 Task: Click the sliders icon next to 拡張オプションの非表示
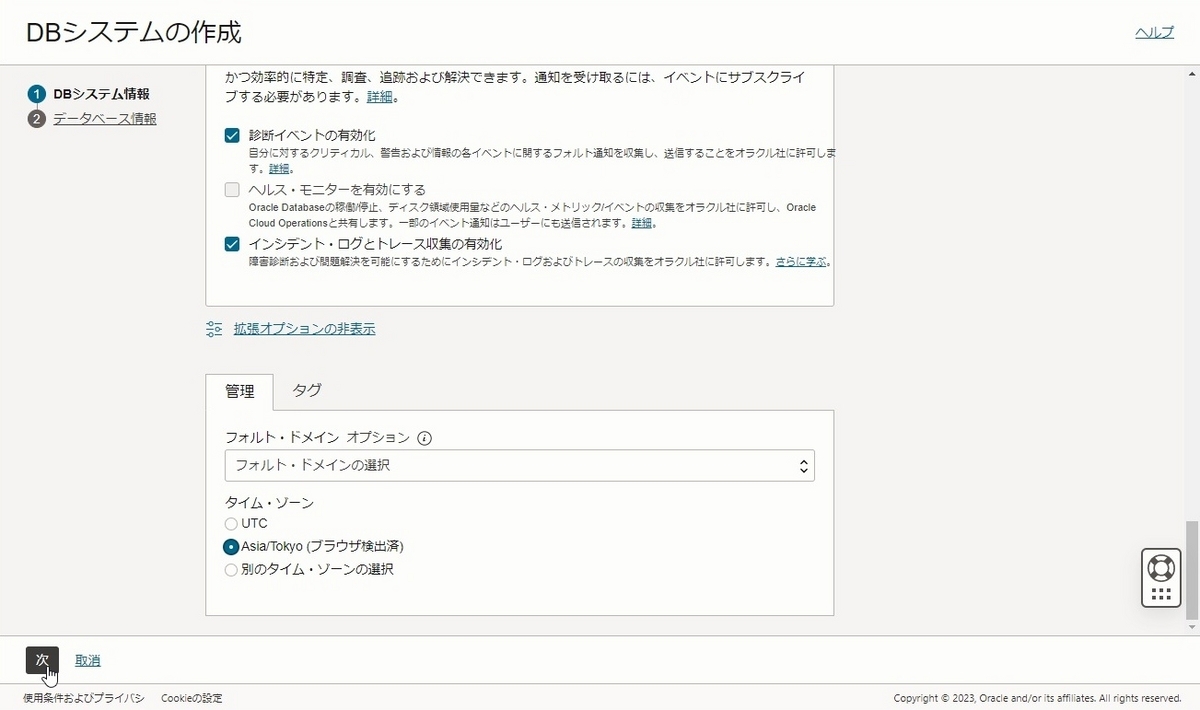click(212, 327)
